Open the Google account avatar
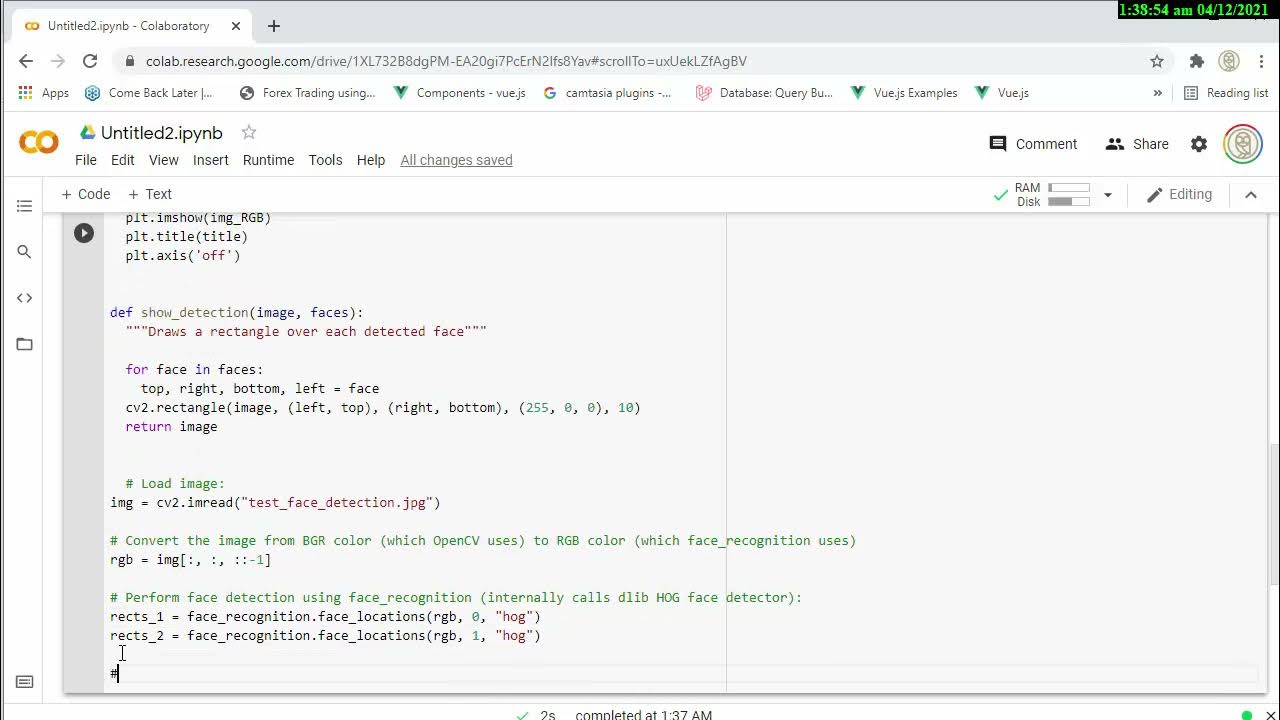 [1243, 144]
